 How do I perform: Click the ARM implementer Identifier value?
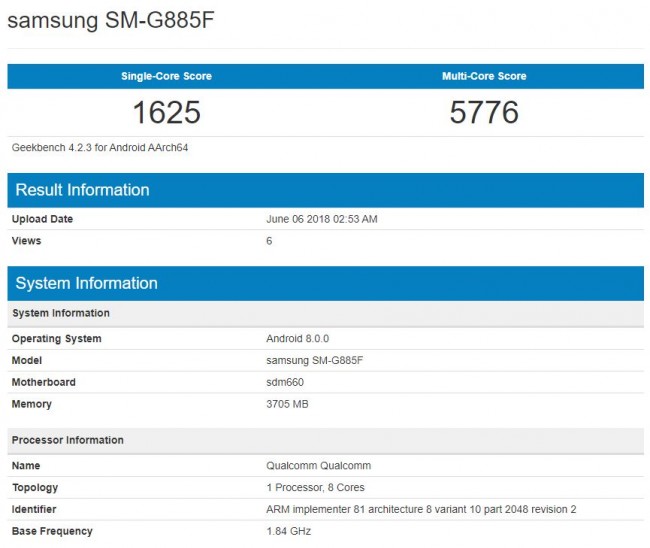421,510
